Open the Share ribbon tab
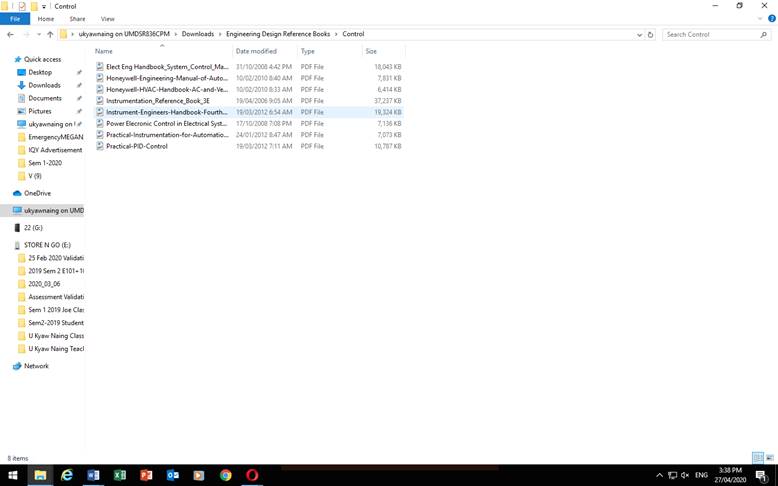Screen dimensions: 778x486 (77, 19)
